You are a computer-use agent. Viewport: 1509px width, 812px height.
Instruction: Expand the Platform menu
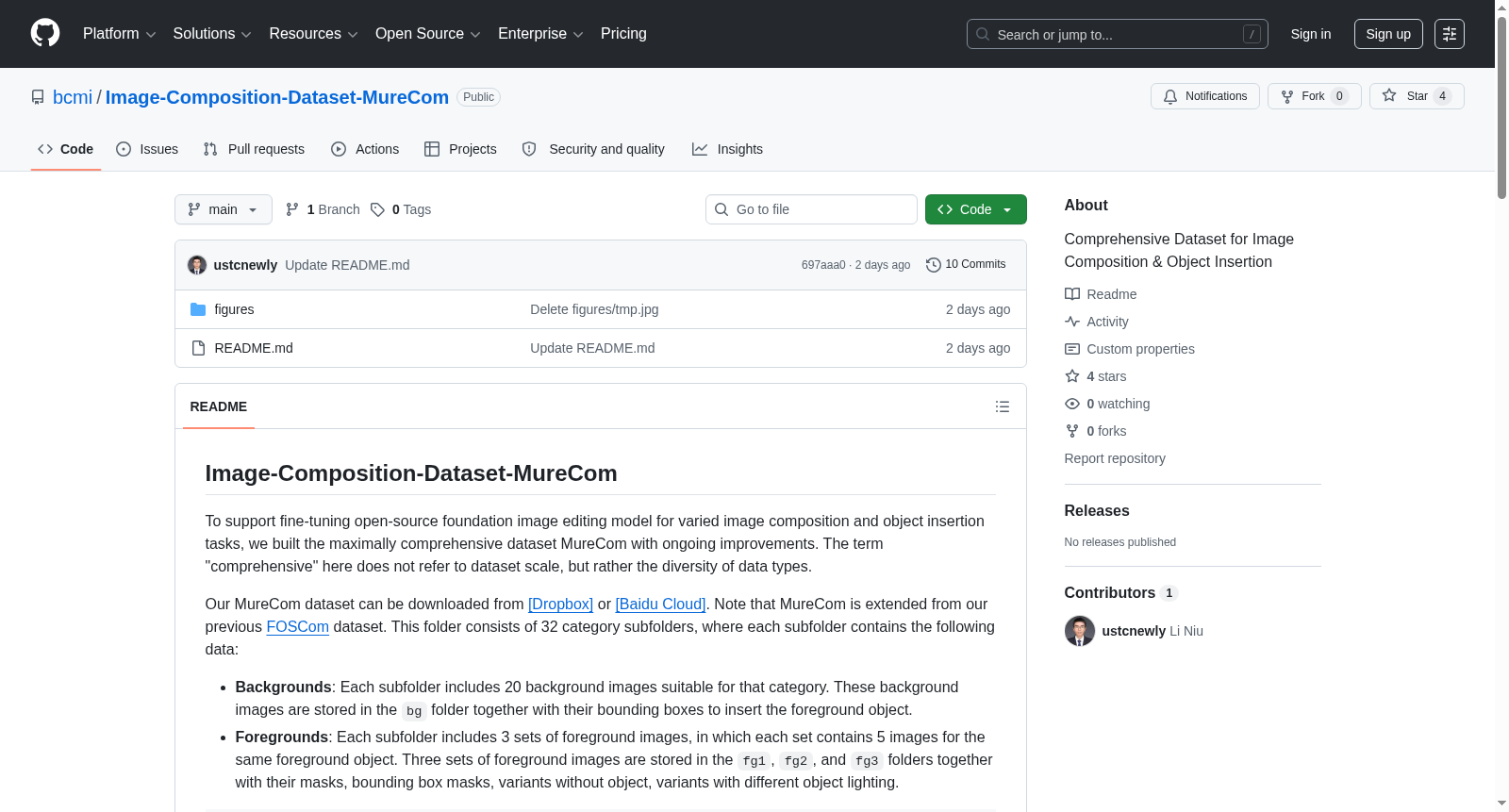coord(120,34)
